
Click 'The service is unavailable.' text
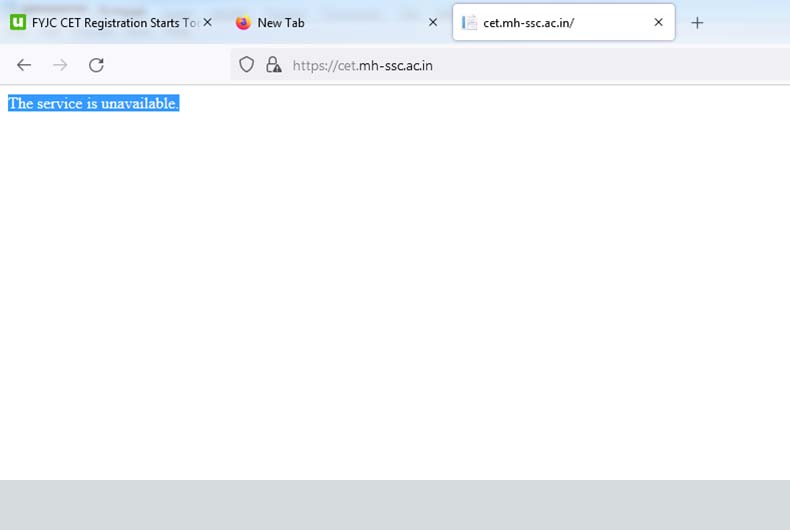94,103
